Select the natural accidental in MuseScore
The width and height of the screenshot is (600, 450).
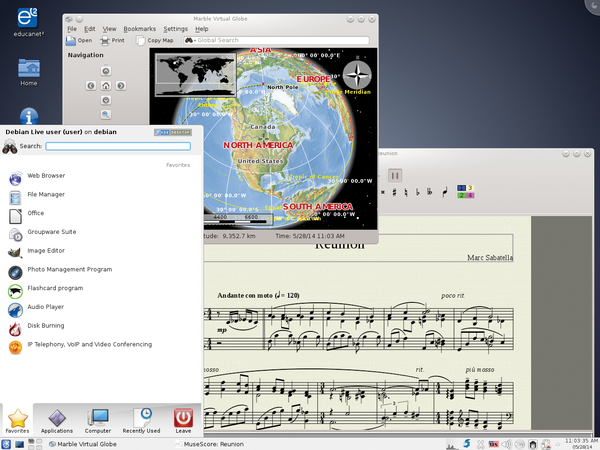click(406, 192)
